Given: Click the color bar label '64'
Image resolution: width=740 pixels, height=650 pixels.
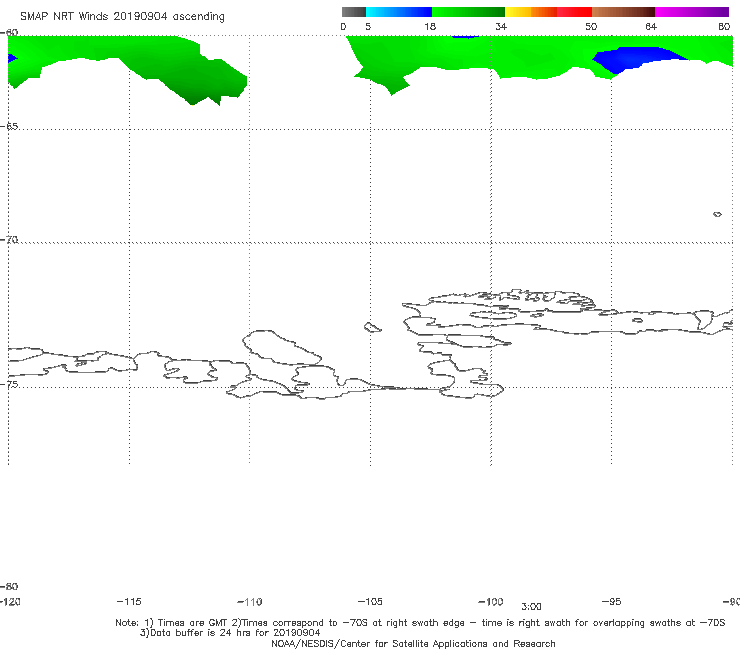Looking at the screenshot, I should click(x=651, y=26).
